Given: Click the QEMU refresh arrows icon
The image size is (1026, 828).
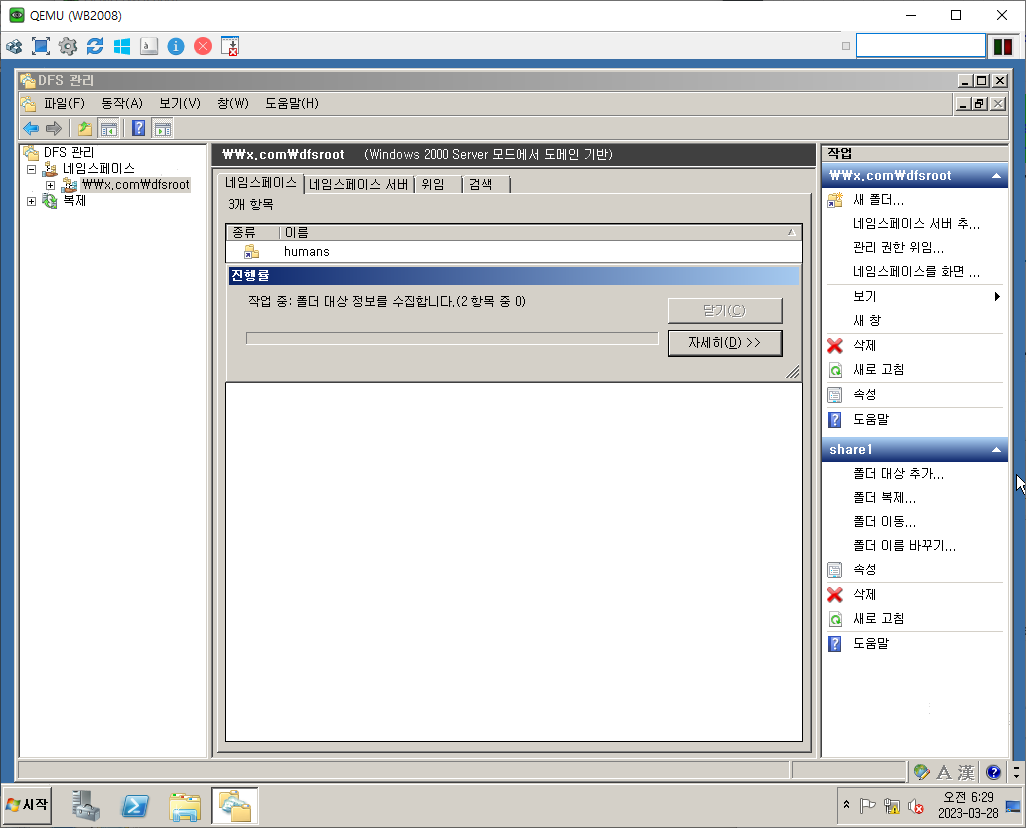Looking at the screenshot, I should pyautogui.click(x=95, y=46).
